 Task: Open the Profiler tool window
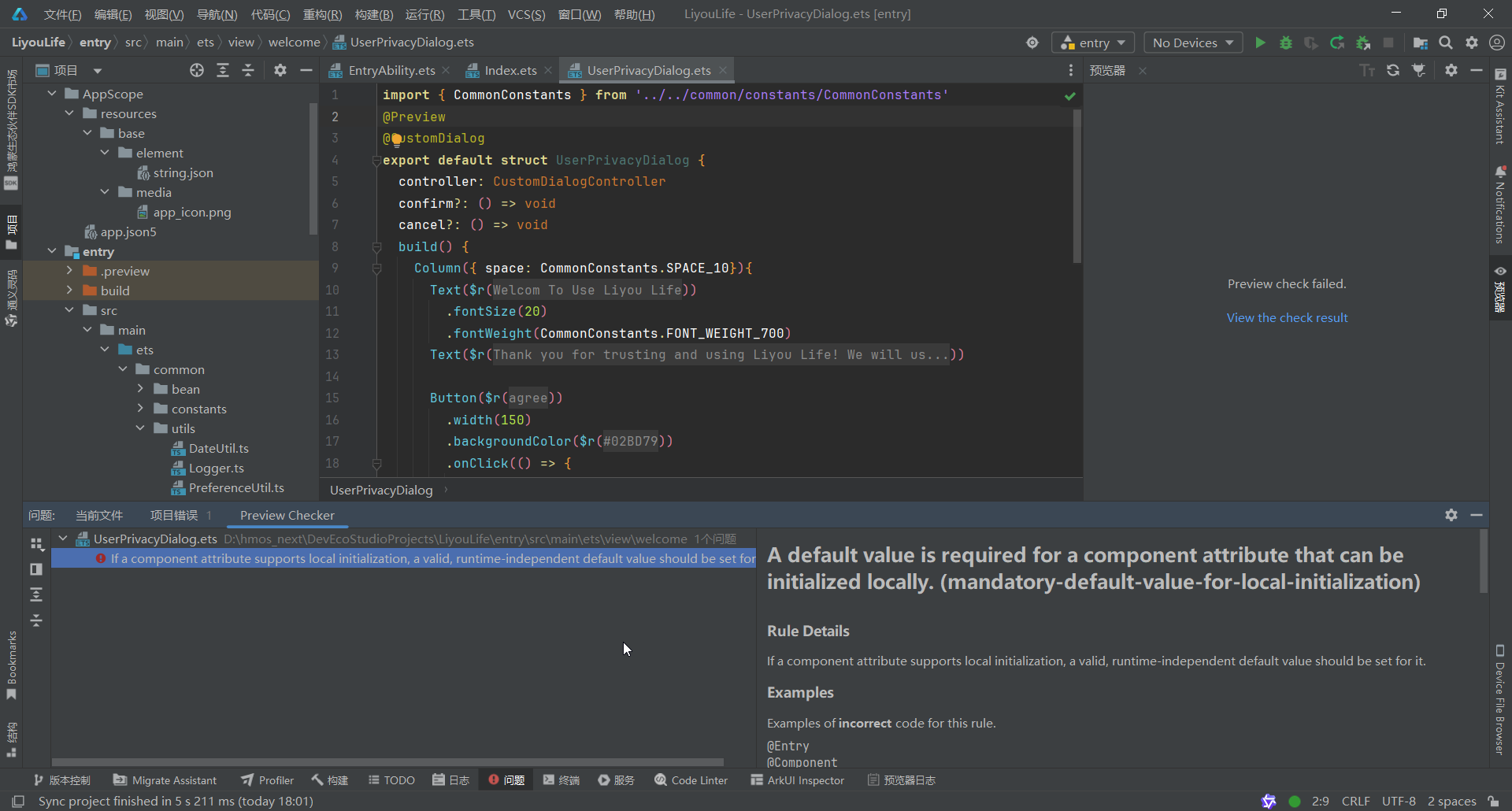(x=268, y=780)
